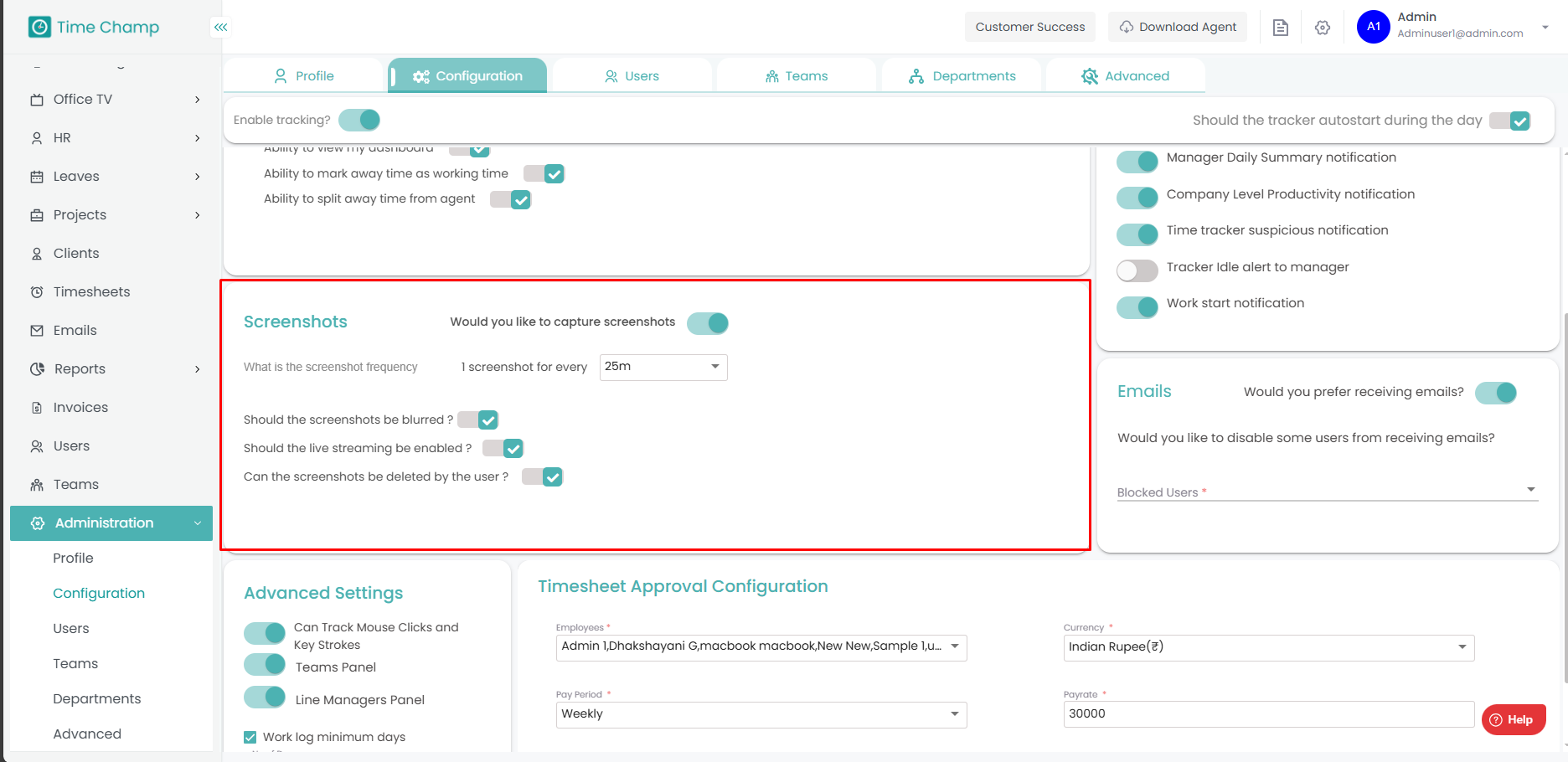Click the Customer Success button
Image resolution: width=1568 pixels, height=762 pixels.
click(x=1030, y=27)
